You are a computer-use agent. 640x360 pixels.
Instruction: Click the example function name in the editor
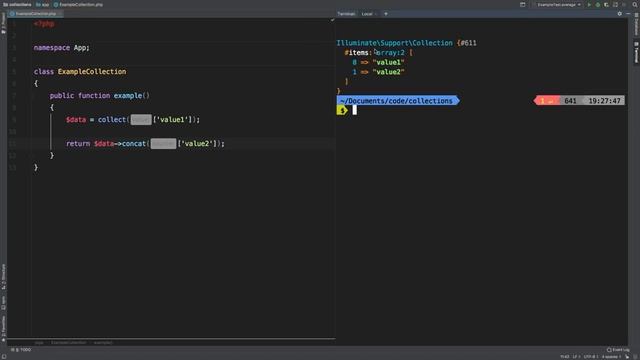coord(128,96)
